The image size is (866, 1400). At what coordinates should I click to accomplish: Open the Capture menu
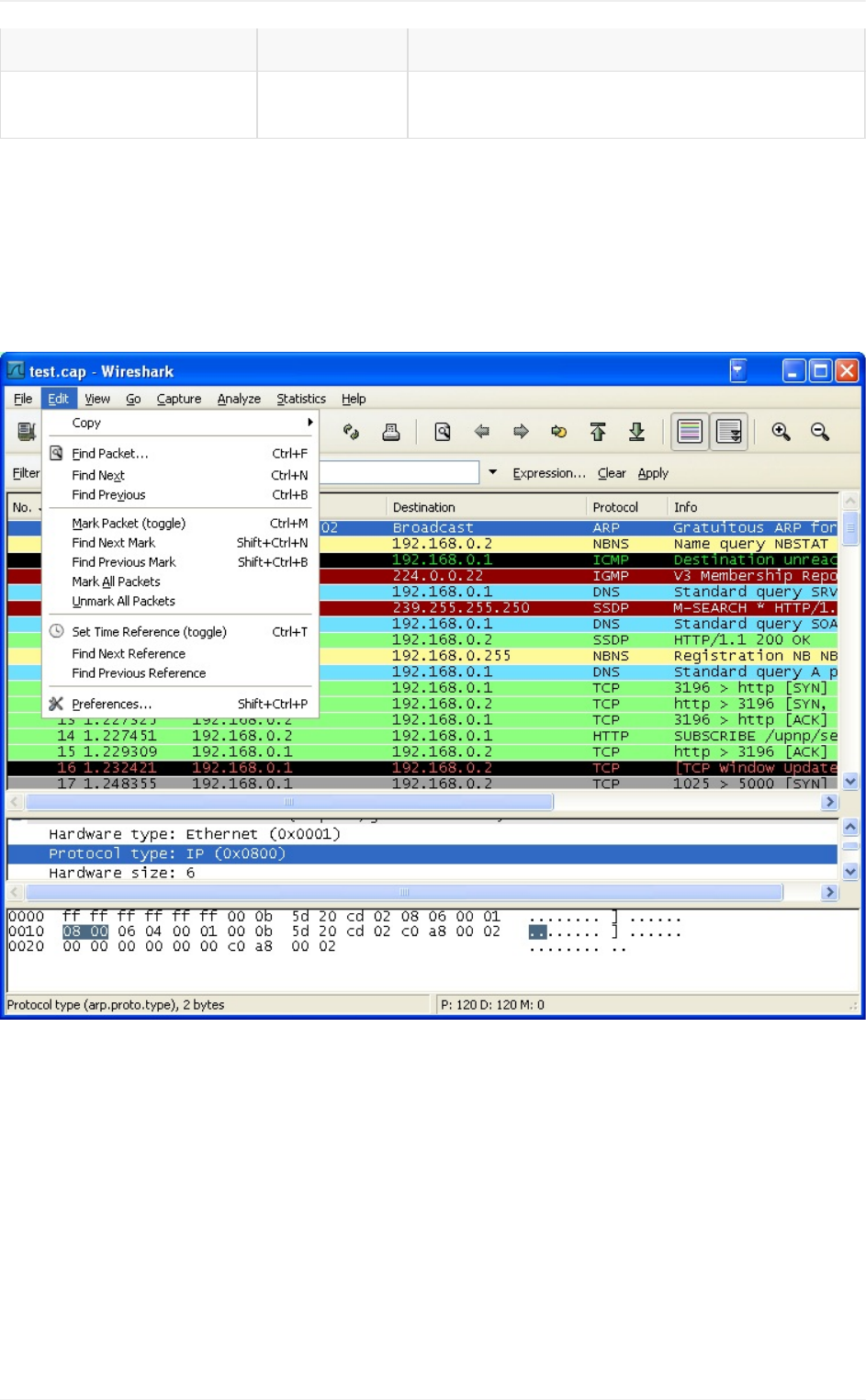[179, 399]
